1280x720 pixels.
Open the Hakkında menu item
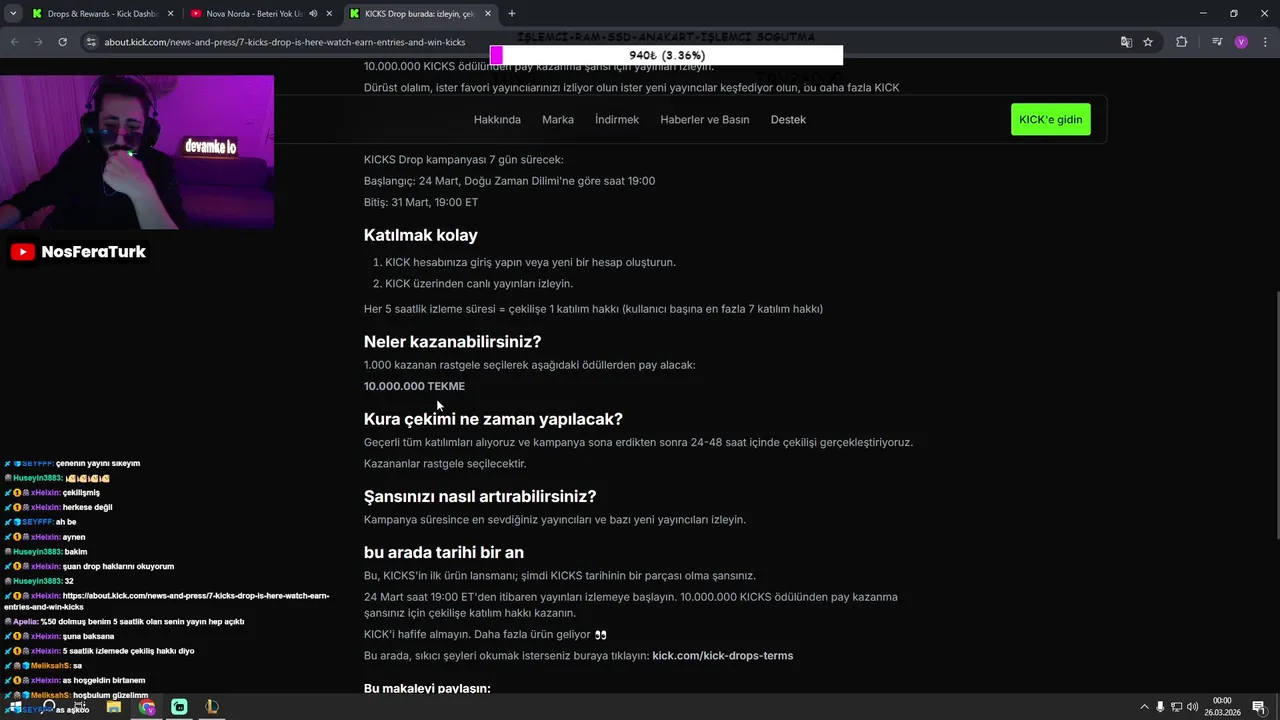point(497,120)
